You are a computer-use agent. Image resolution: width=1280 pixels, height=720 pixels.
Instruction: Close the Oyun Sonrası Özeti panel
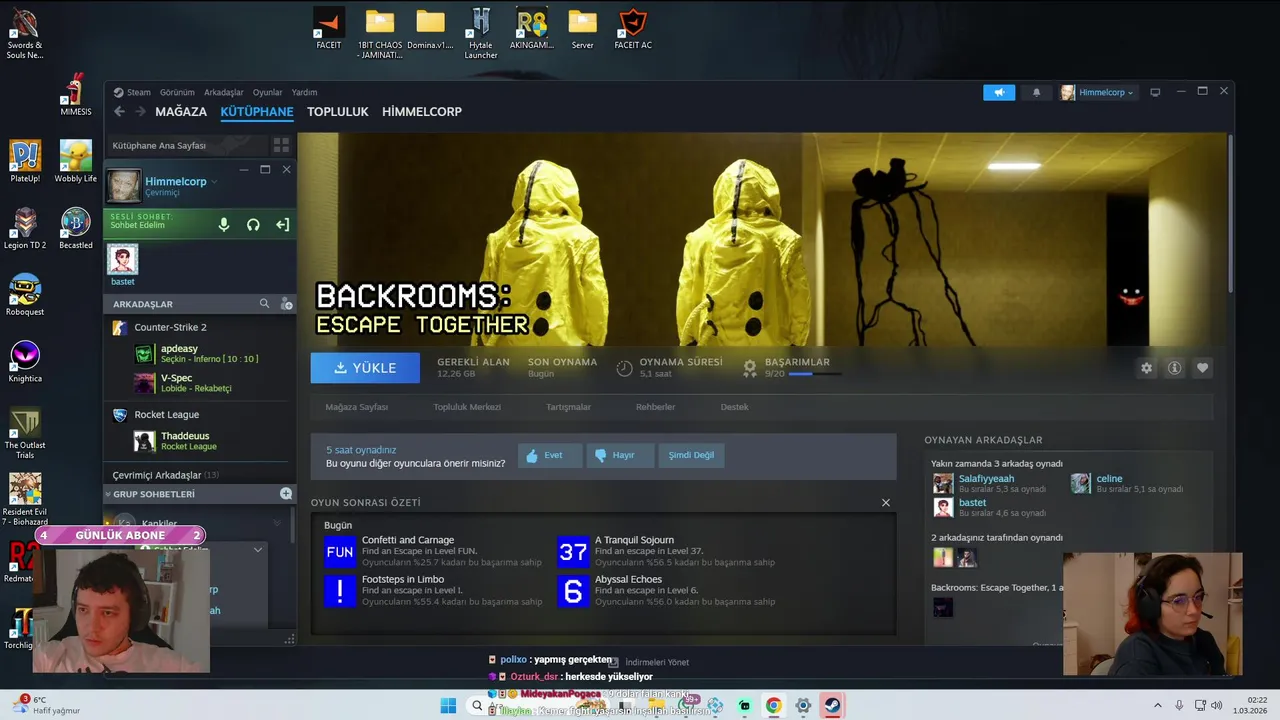(x=885, y=502)
